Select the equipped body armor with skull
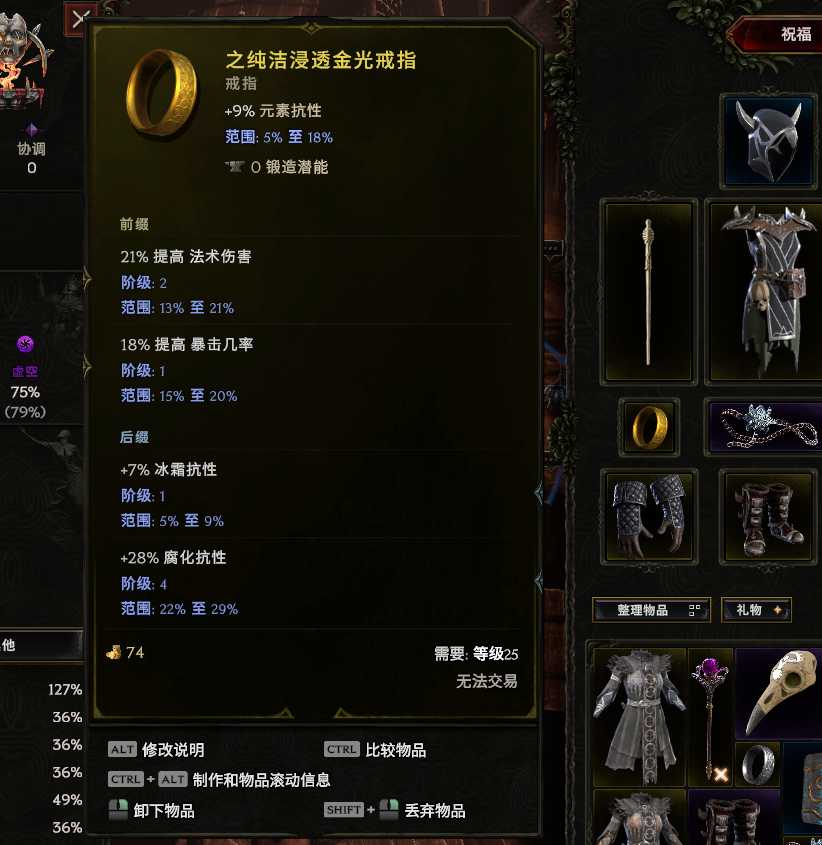Viewport: 822px width, 845px height. (765, 292)
